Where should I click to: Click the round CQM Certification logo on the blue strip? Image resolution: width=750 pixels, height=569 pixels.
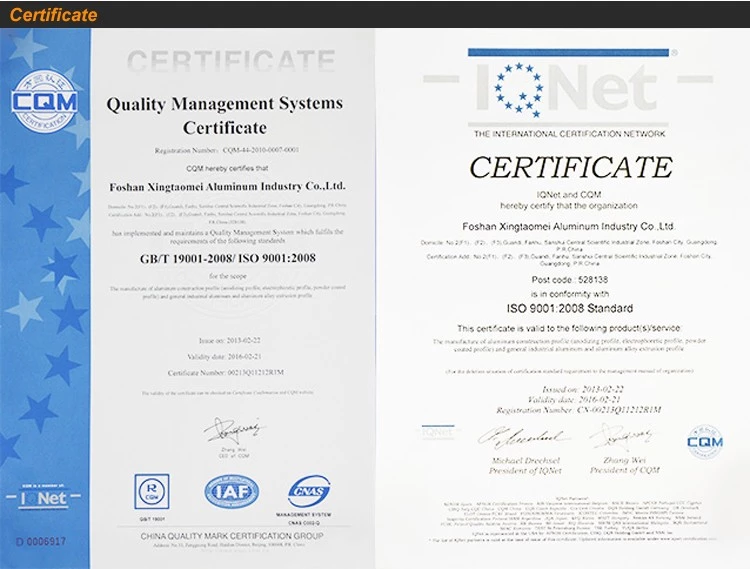click(44, 101)
